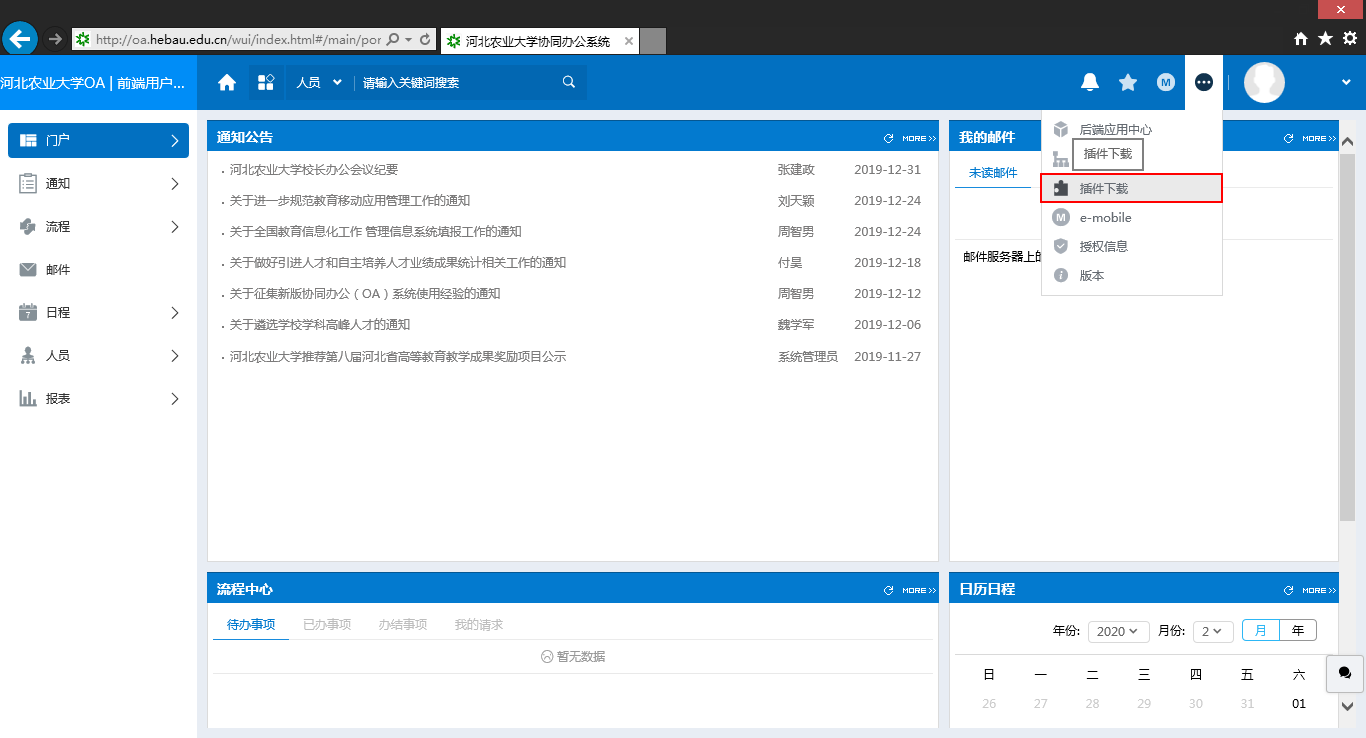1366x738 pixels.
Task: Open 流程 in the sidebar
Action: (98, 226)
